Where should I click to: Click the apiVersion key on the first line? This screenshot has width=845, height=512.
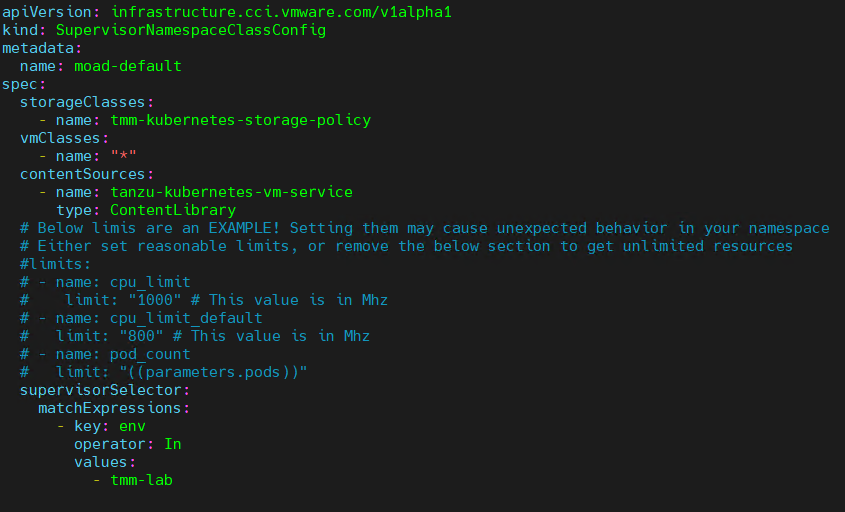46,12
